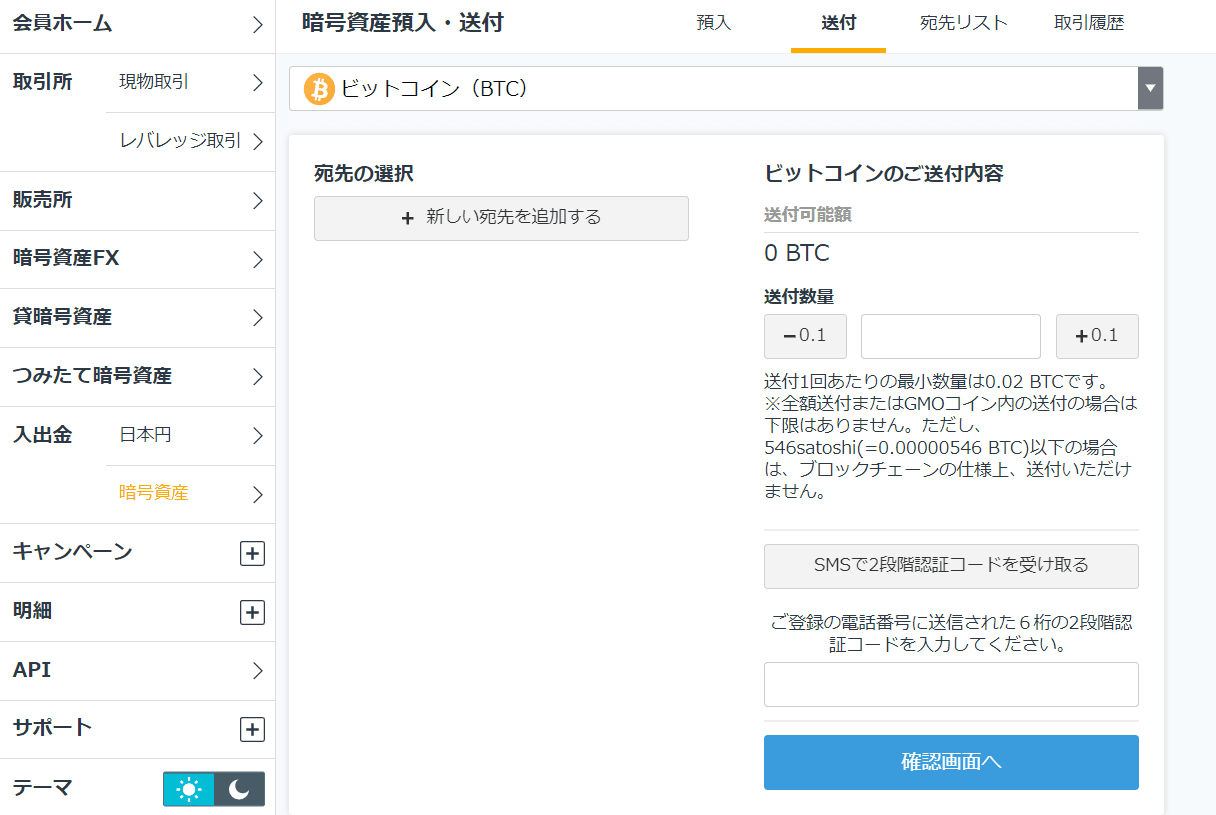The height and width of the screenshot is (815, 1216).
Task: Open the cryptocurrency selection dropdown arrow
Action: (x=1150, y=89)
